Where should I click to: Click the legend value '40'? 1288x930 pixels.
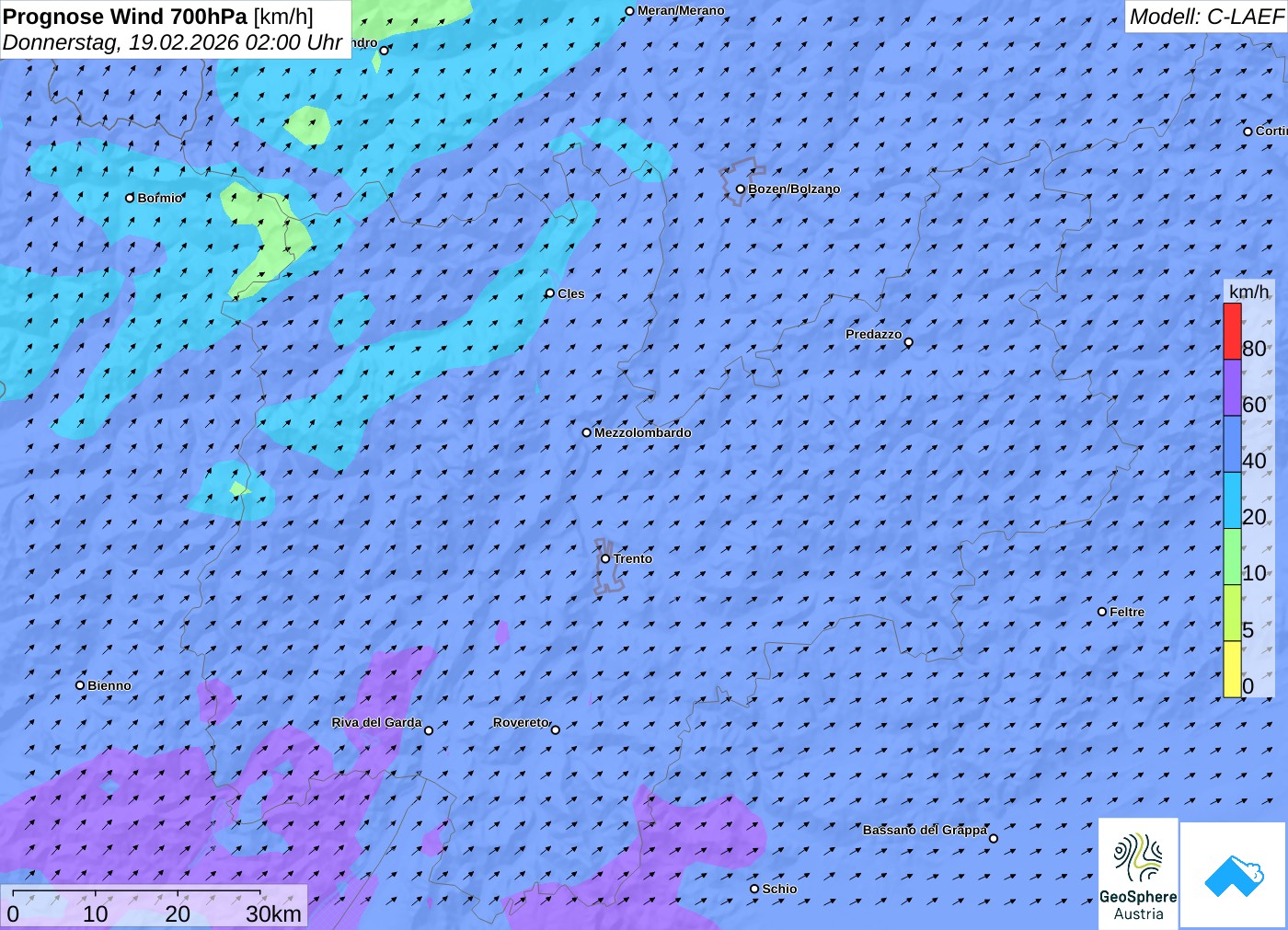point(1254,461)
